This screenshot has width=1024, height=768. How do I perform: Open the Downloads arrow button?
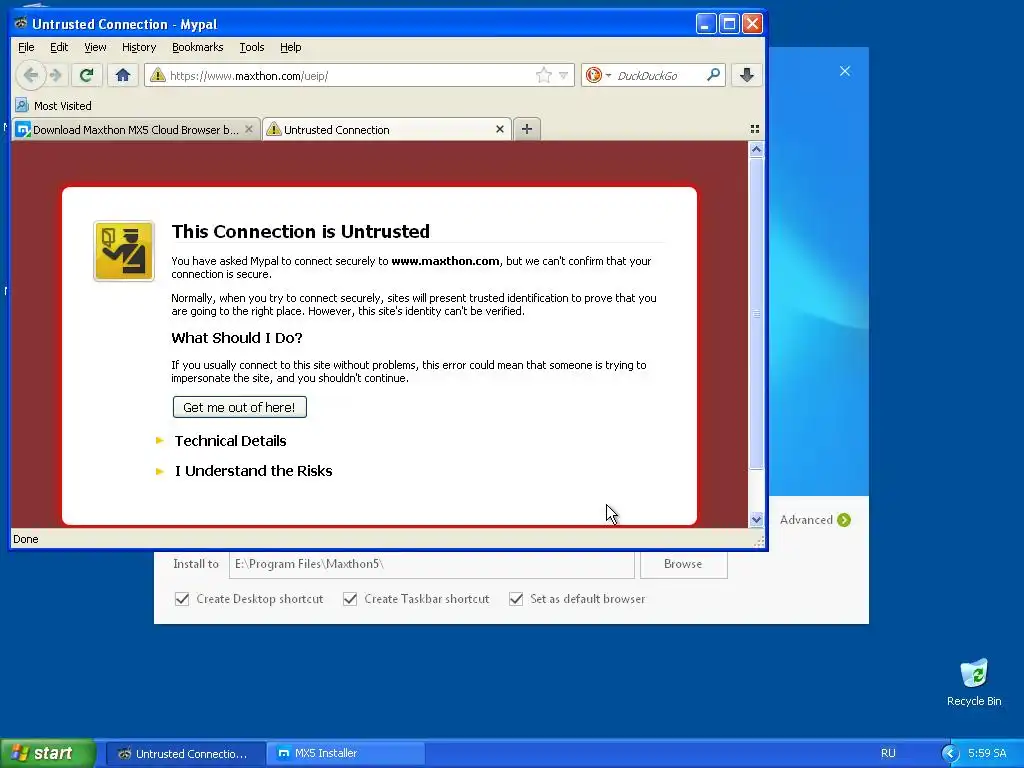tap(747, 75)
